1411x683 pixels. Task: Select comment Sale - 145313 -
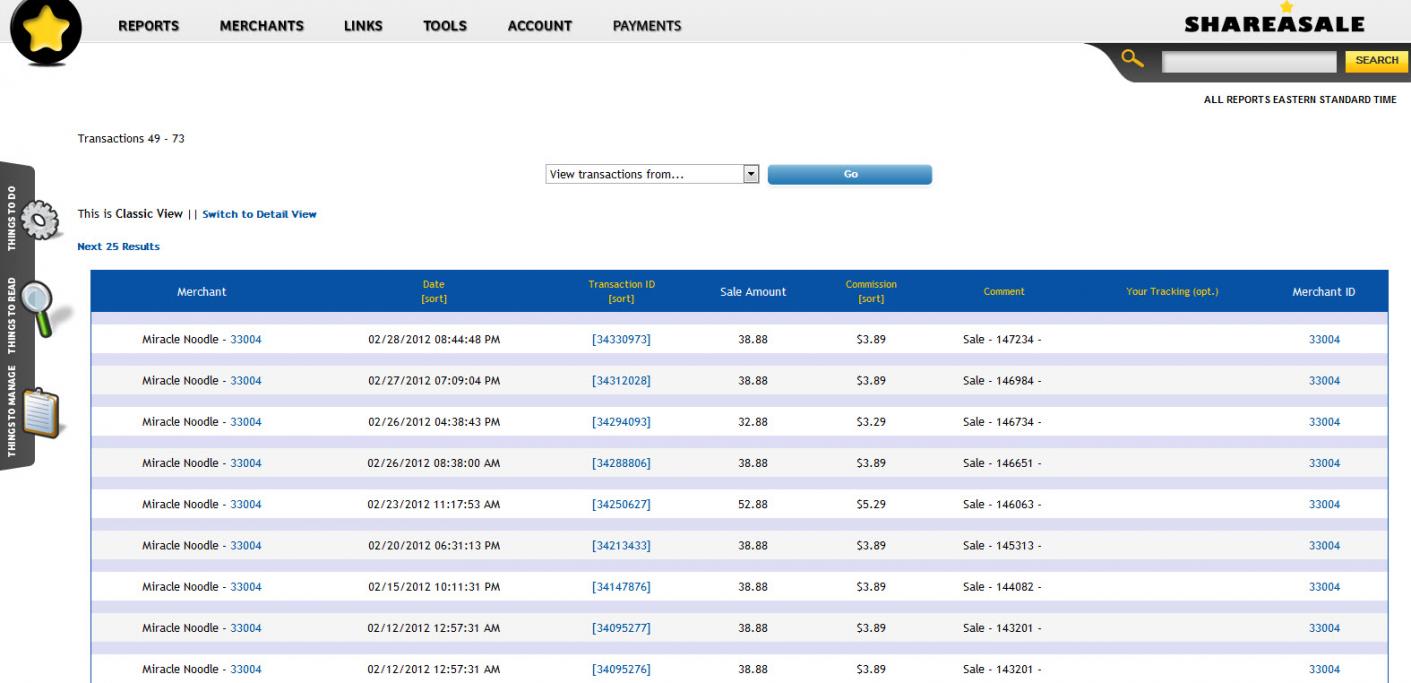pyautogui.click(x=1002, y=546)
